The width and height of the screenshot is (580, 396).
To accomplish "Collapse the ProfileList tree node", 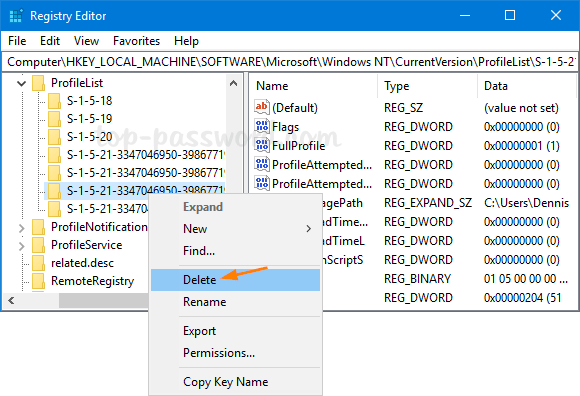I will pos(21,83).
